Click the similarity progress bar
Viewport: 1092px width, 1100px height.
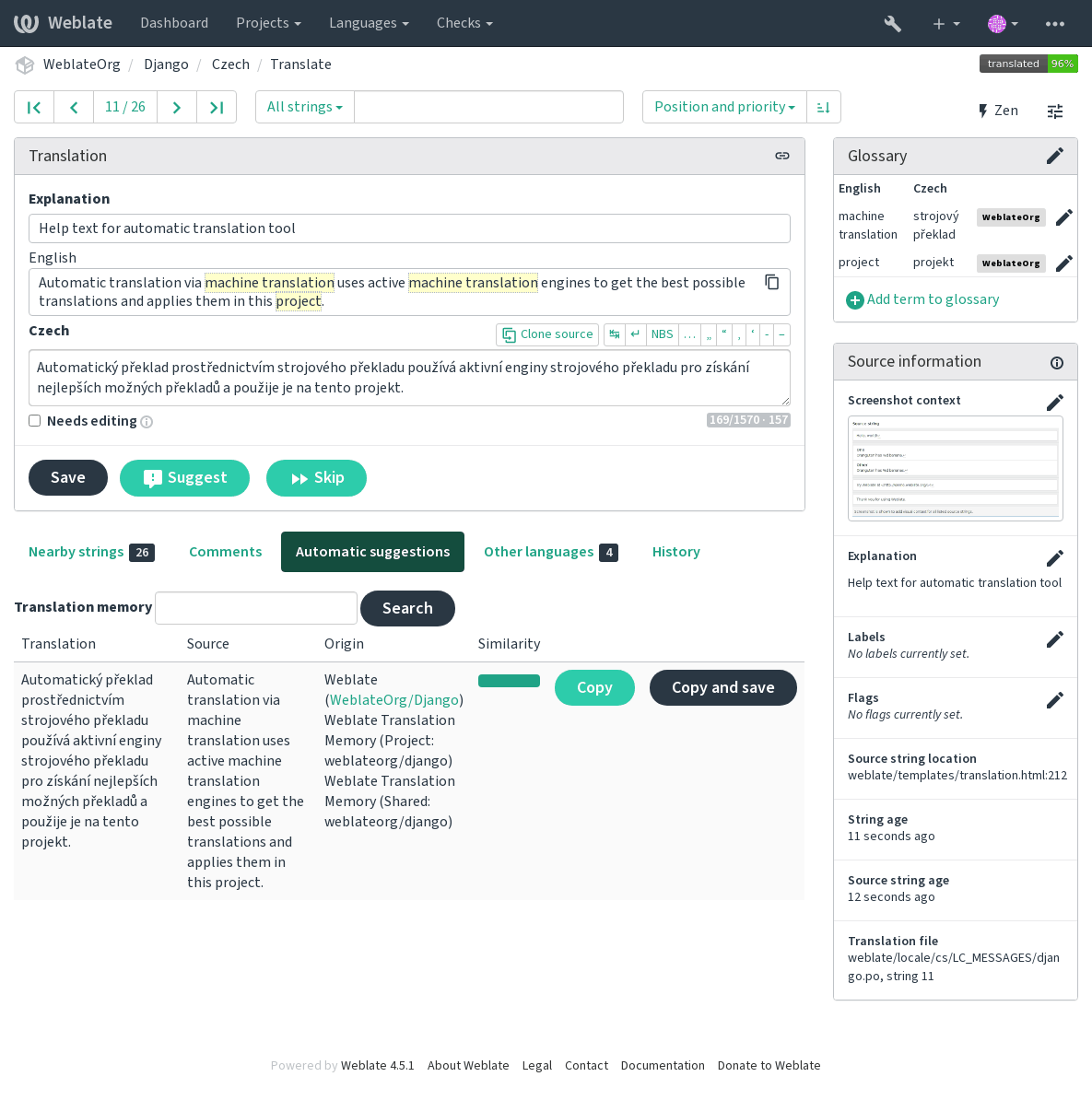coord(509,681)
